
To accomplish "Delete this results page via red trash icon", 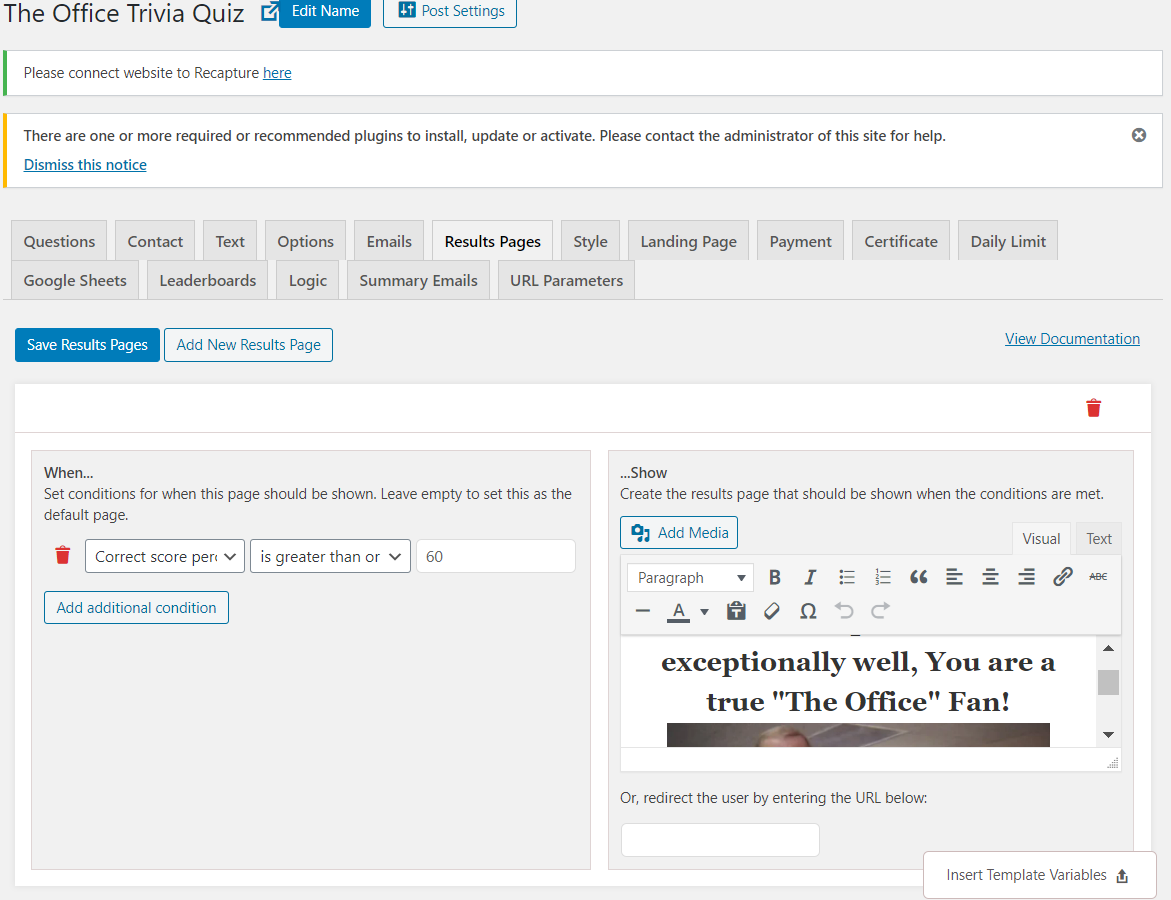I will [1093, 408].
